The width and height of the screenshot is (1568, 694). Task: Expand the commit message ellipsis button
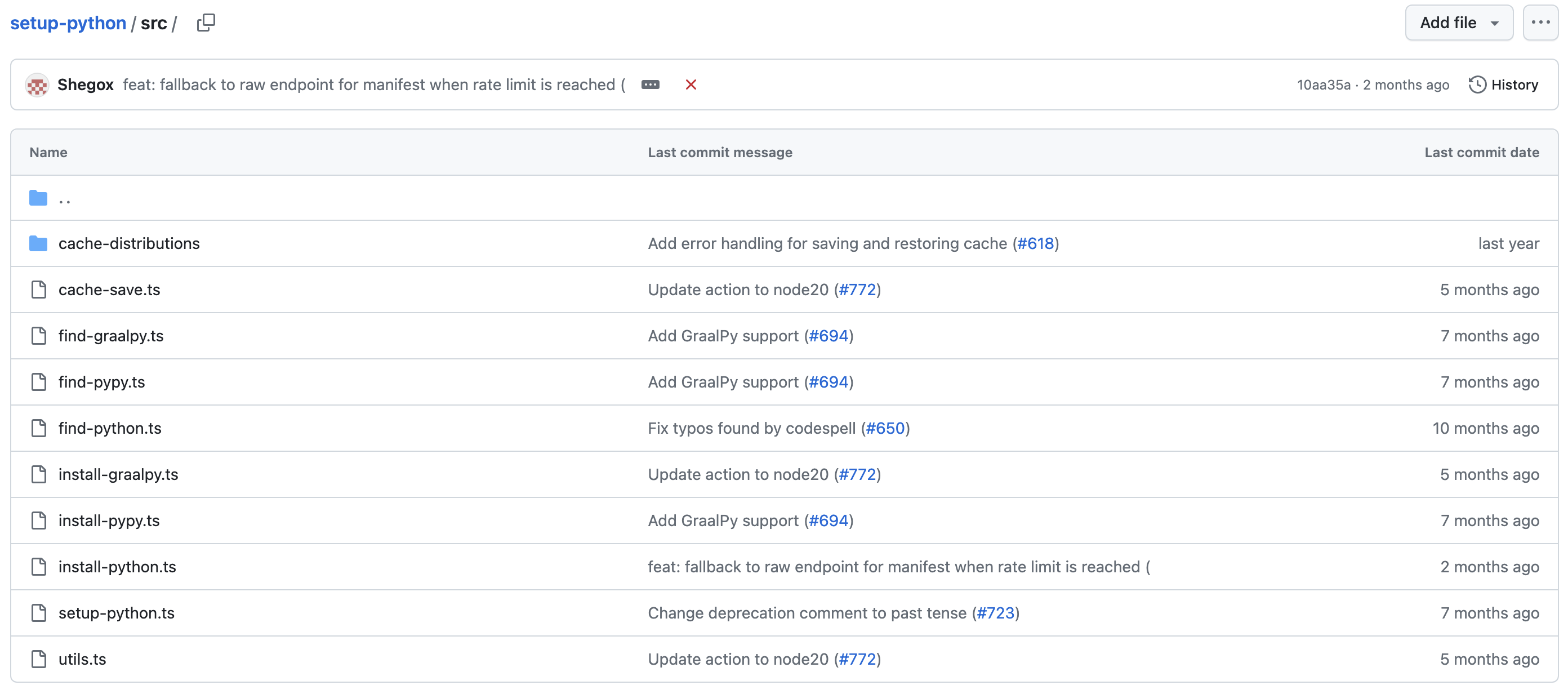pyautogui.click(x=649, y=84)
